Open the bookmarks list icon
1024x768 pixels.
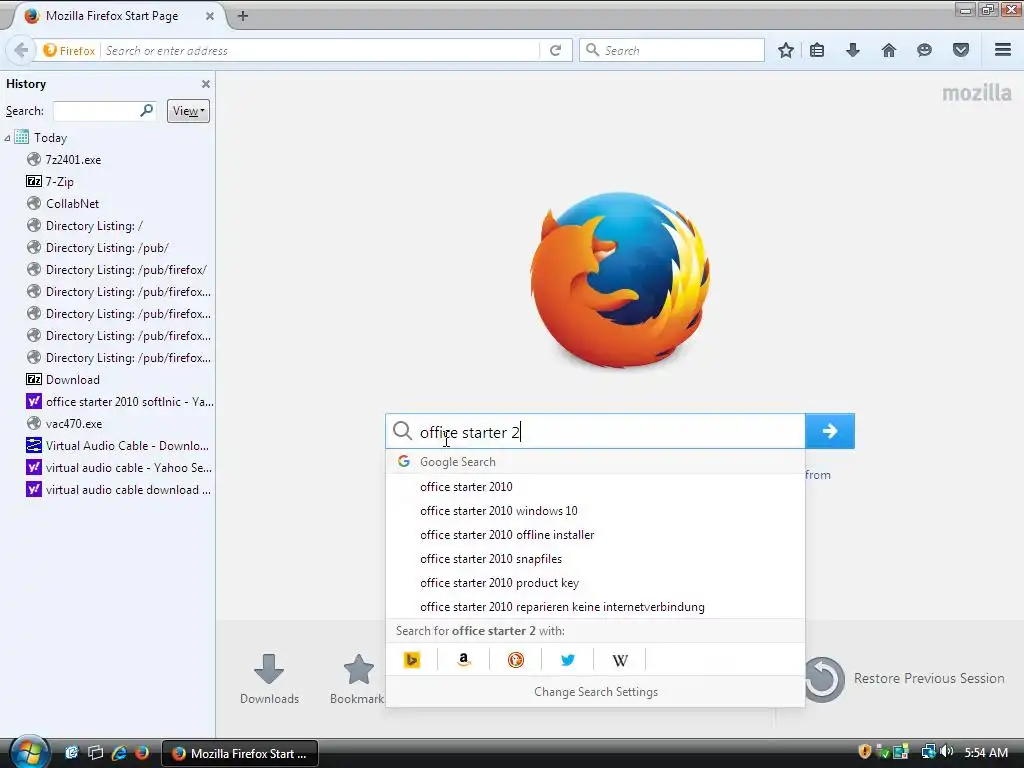(x=817, y=50)
